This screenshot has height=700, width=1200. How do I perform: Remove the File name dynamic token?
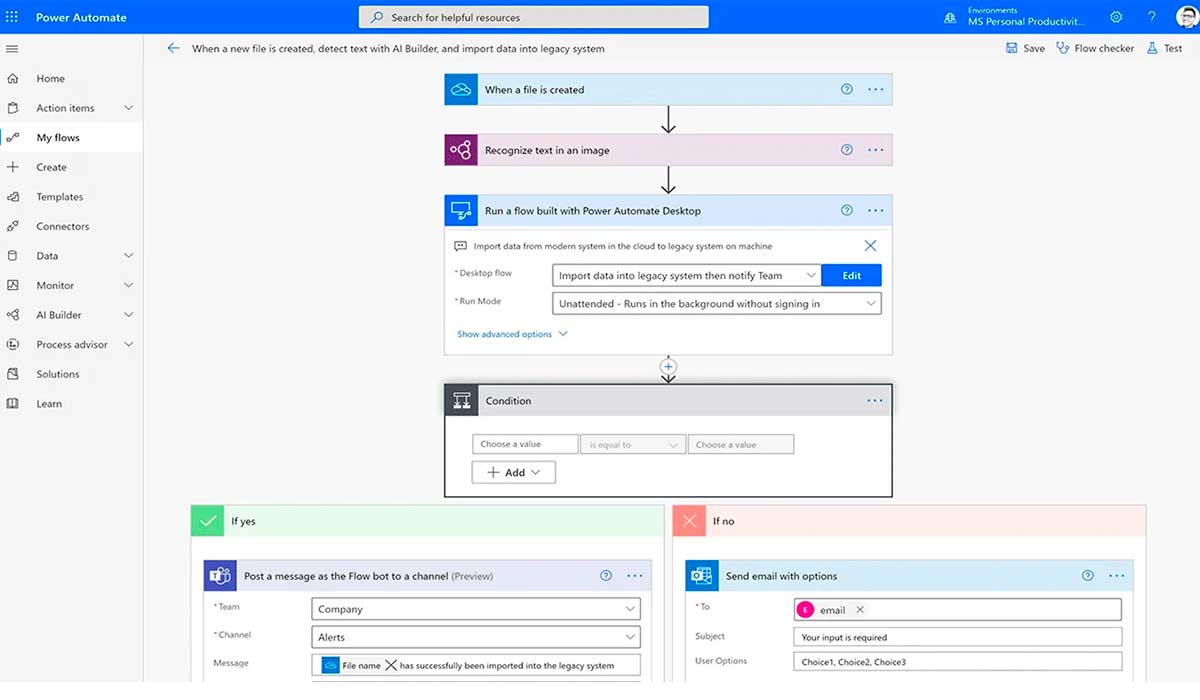coord(391,665)
